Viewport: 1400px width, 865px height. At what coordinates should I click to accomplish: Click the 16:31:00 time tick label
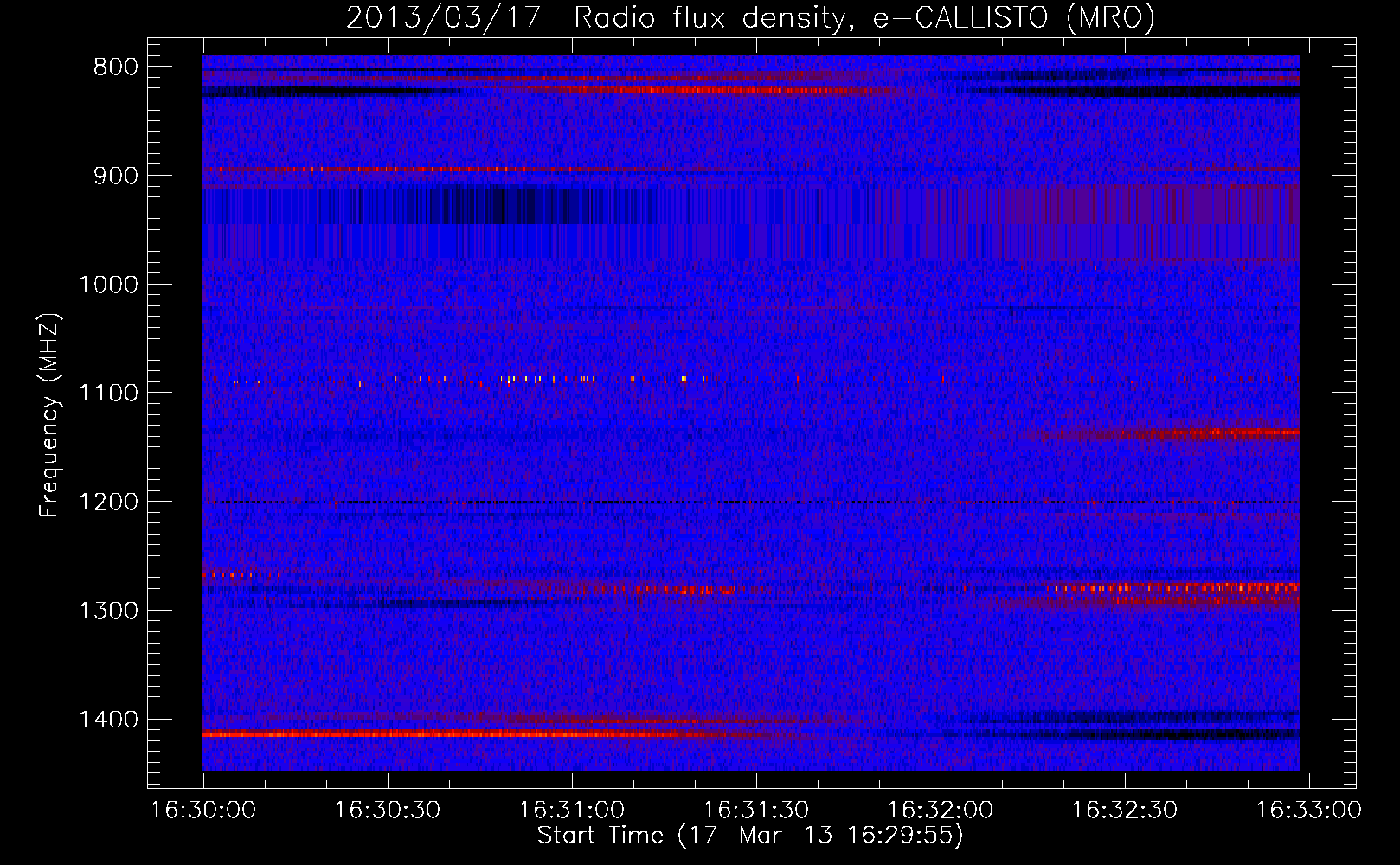[572, 811]
